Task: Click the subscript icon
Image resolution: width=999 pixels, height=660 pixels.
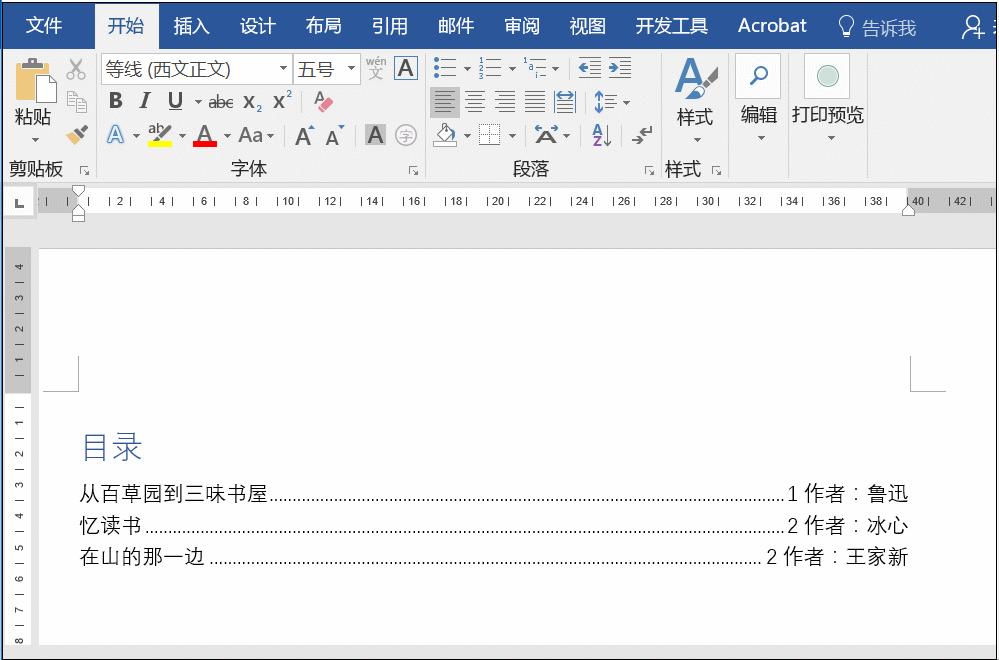Action: pyautogui.click(x=252, y=102)
